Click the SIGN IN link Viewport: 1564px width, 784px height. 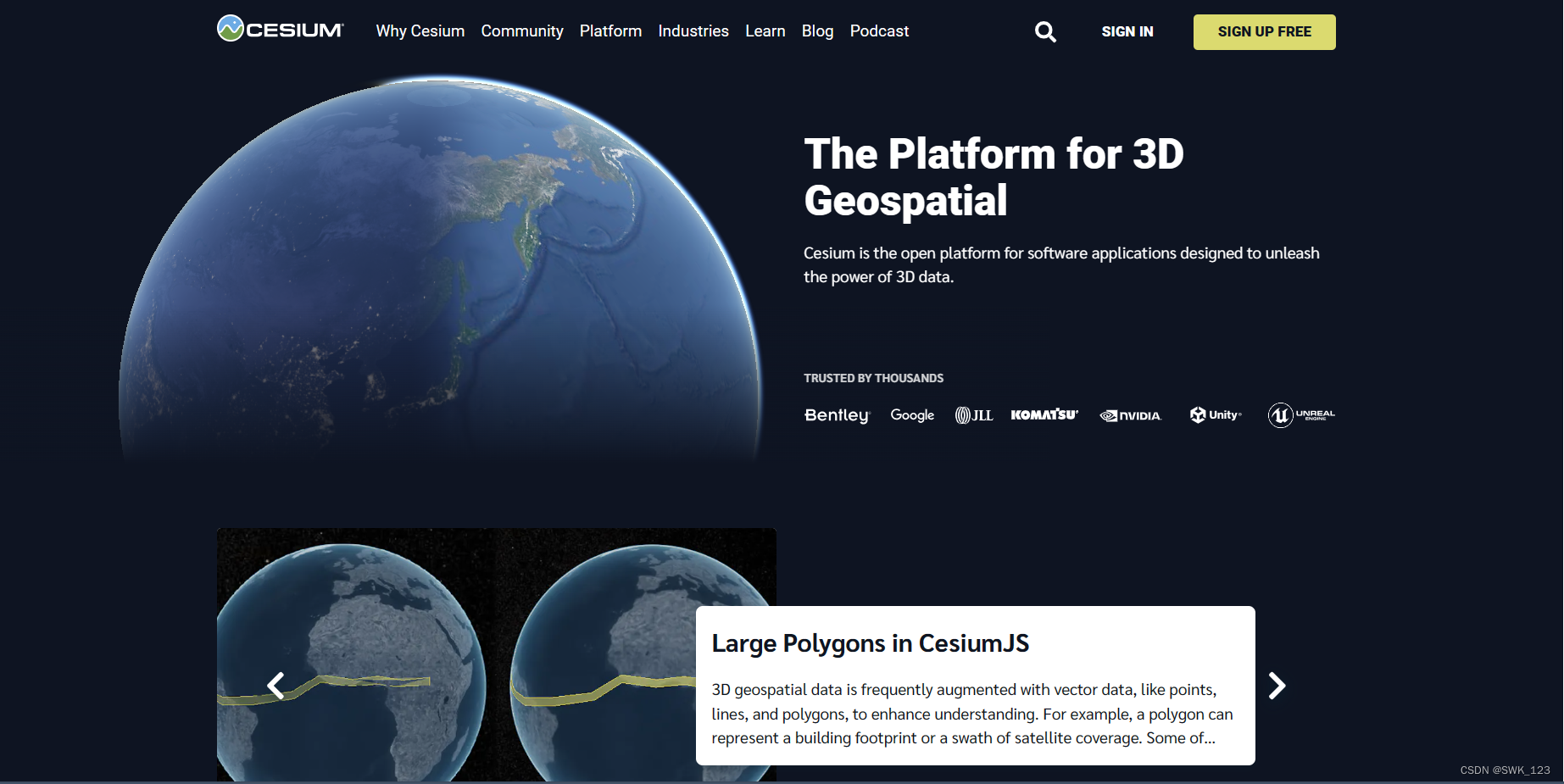coord(1127,31)
